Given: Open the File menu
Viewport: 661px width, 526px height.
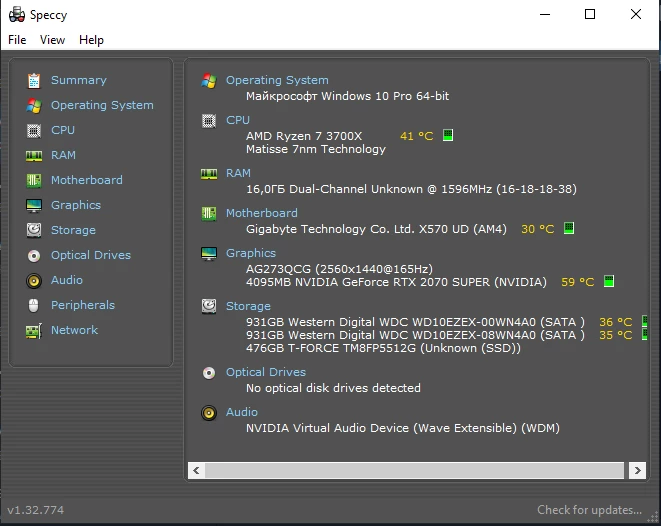Looking at the screenshot, I should pyautogui.click(x=17, y=40).
